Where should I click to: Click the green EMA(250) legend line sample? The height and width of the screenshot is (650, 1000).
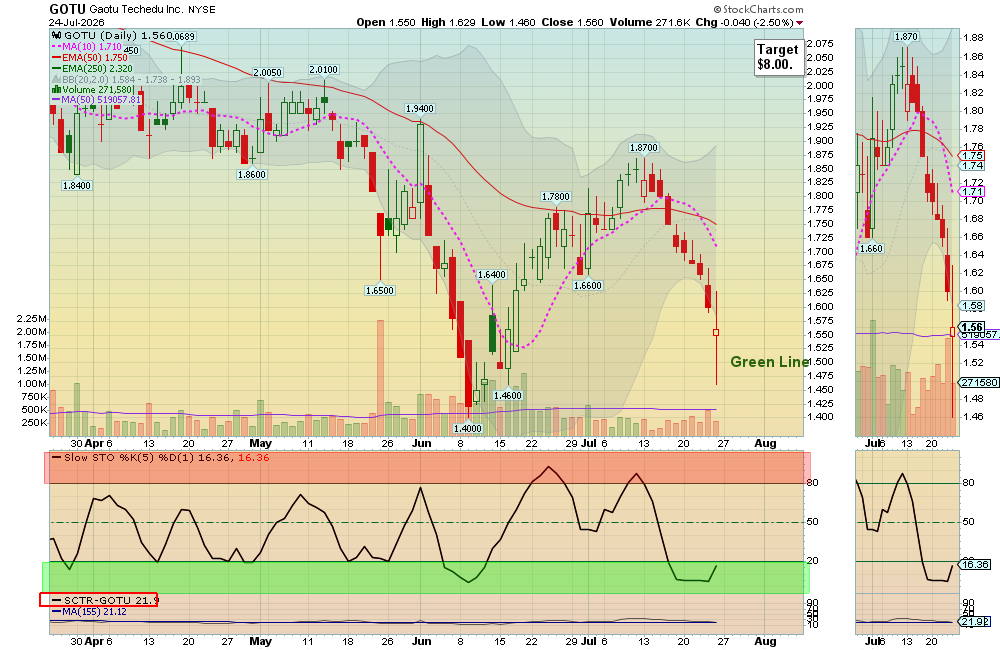click(56, 68)
